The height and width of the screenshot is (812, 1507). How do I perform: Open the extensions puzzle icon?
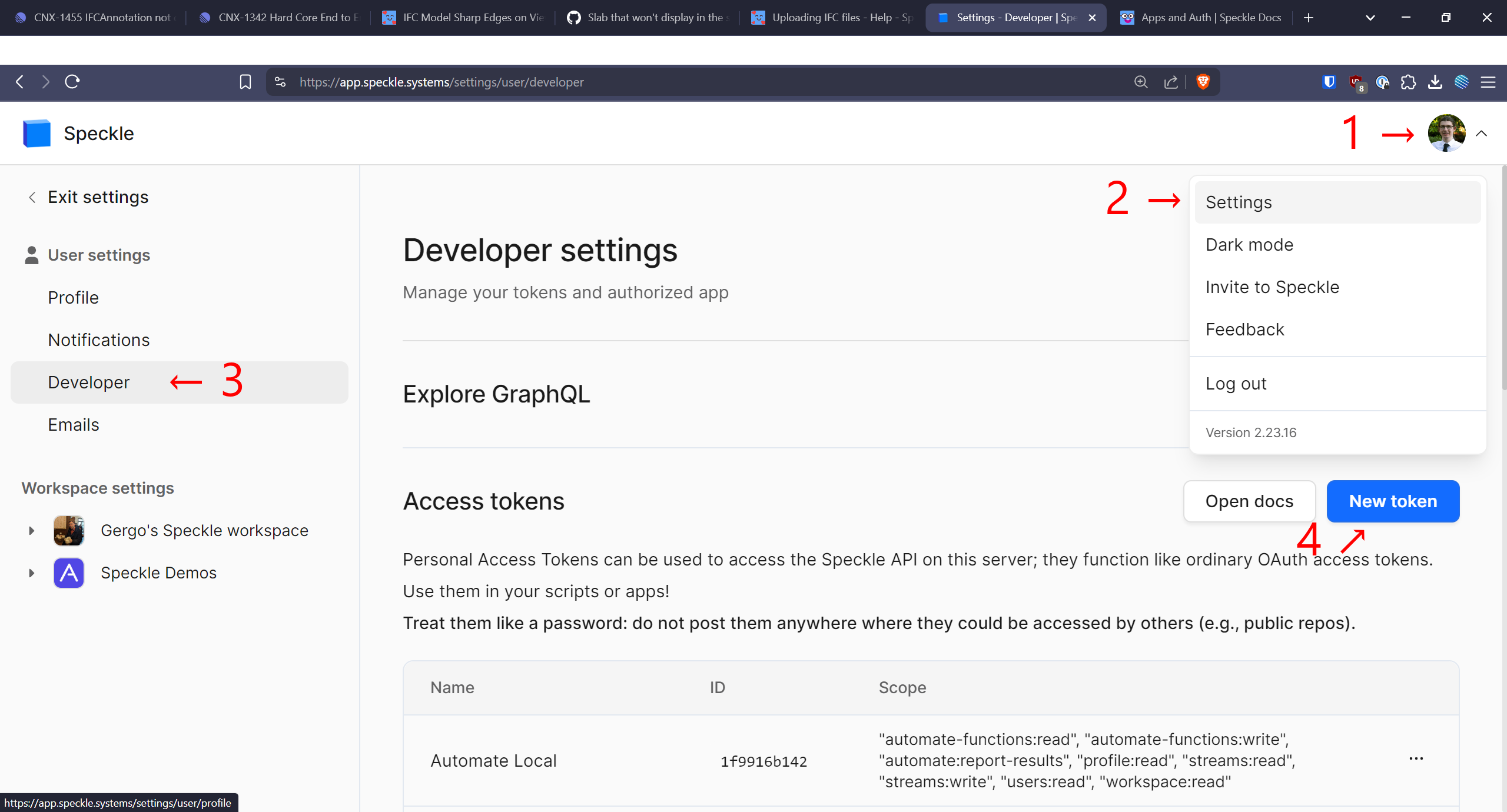(x=1408, y=82)
